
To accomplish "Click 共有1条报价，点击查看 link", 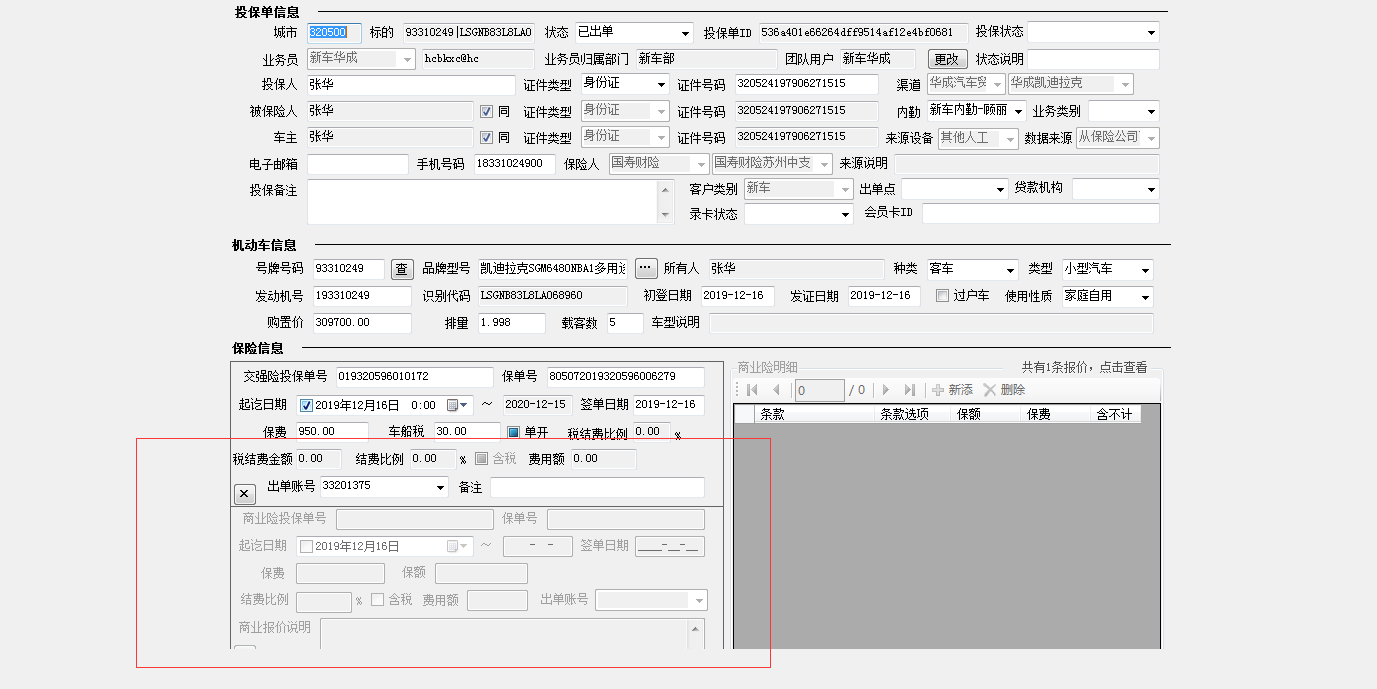I will (1084, 367).
